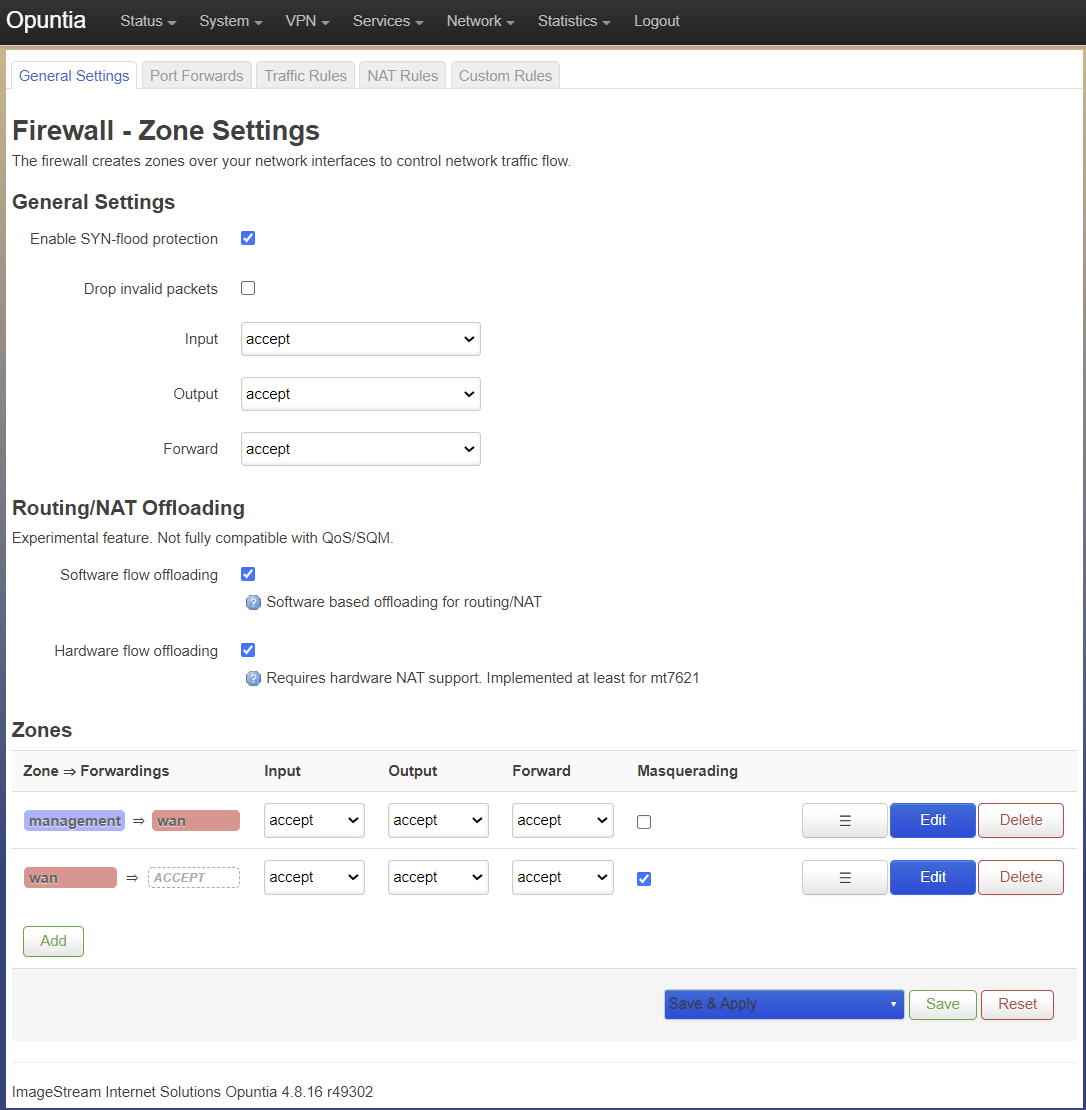Delete the management zone
The image size is (1086, 1110).
(x=1020, y=820)
